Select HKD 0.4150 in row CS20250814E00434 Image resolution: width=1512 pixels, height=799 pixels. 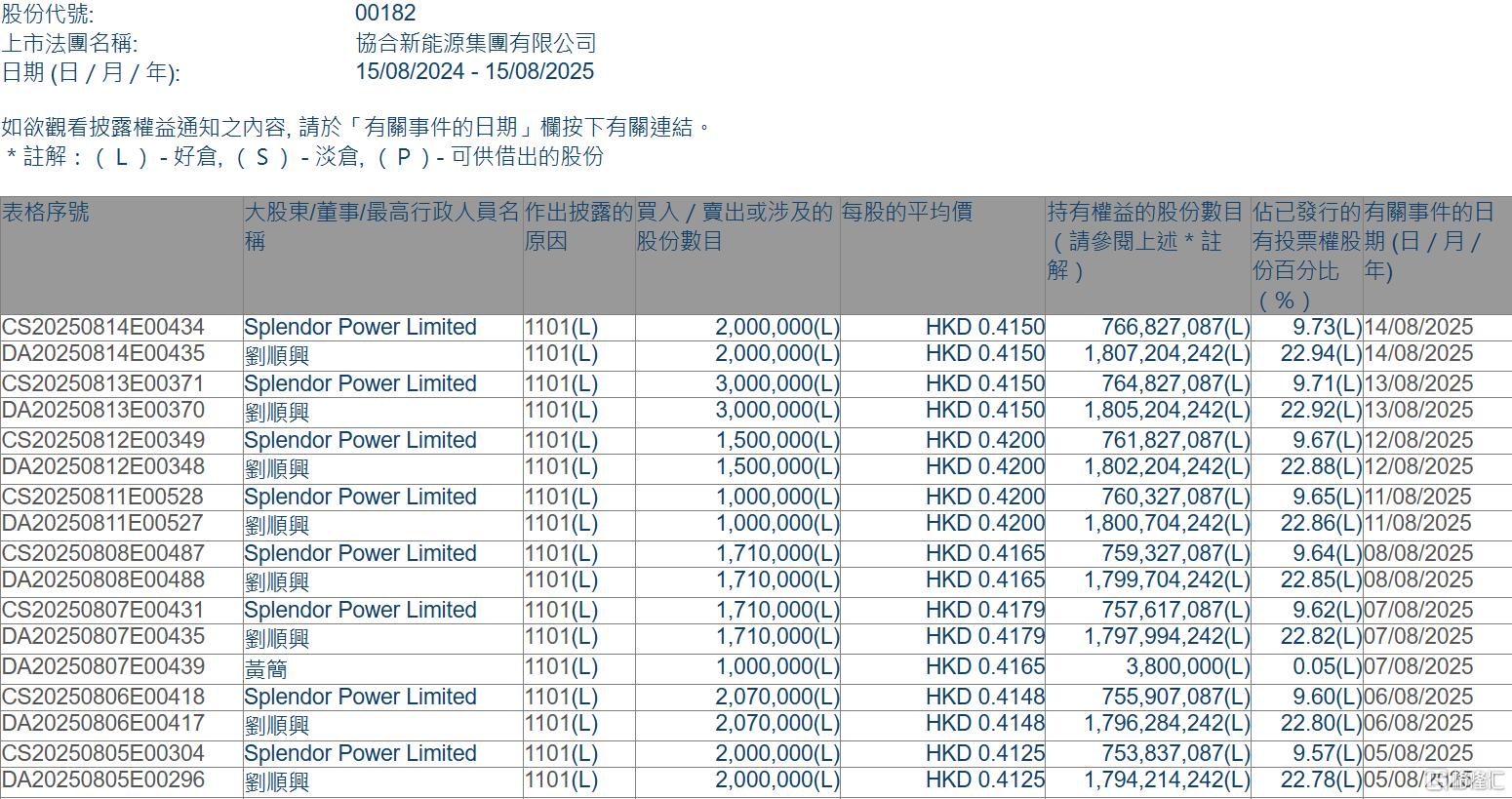pos(985,327)
